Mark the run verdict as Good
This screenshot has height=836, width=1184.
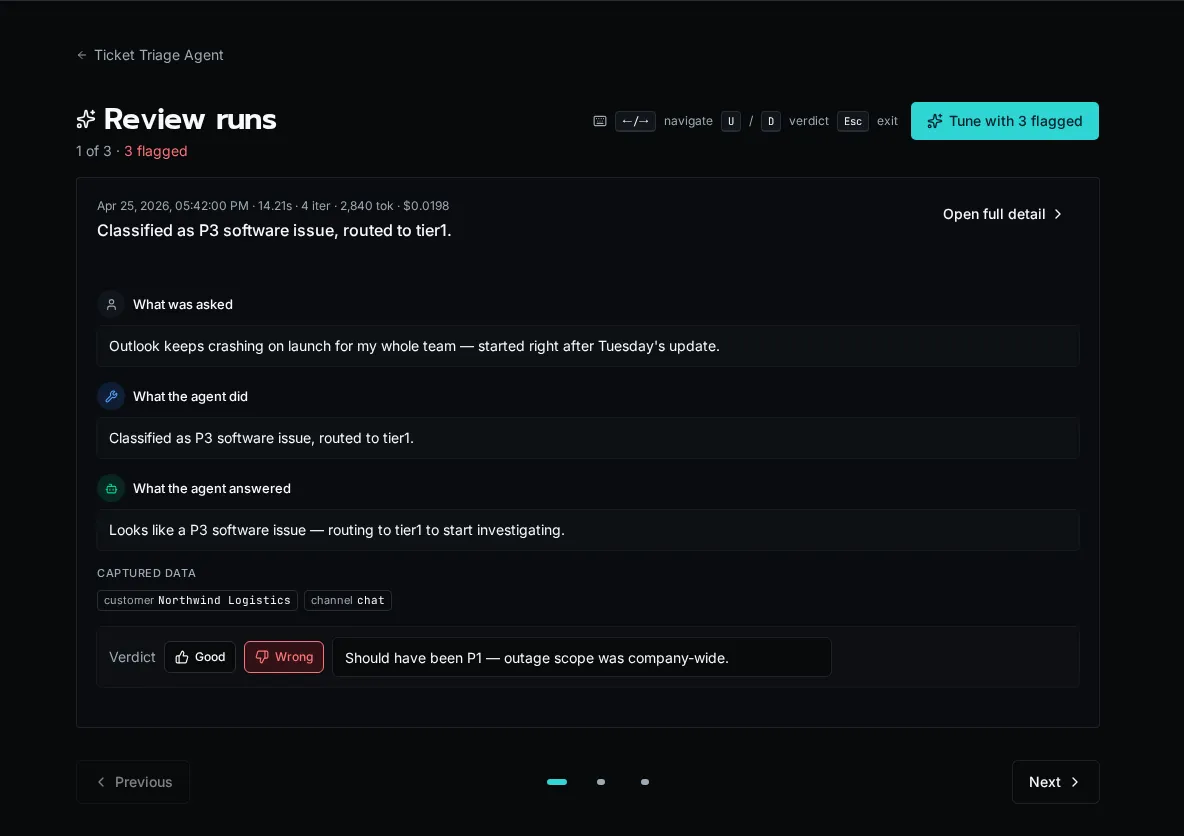pos(200,657)
